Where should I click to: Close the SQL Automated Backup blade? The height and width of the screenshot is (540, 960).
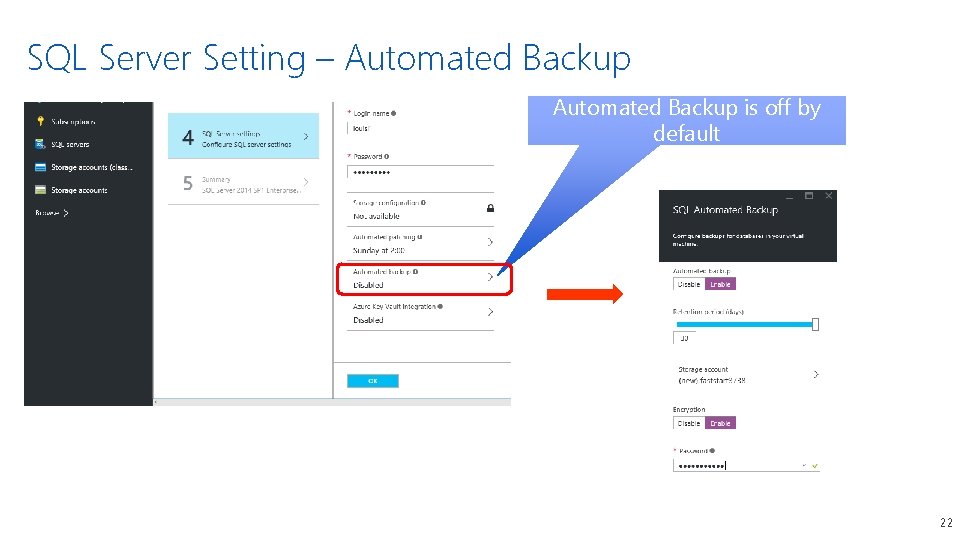pos(828,196)
